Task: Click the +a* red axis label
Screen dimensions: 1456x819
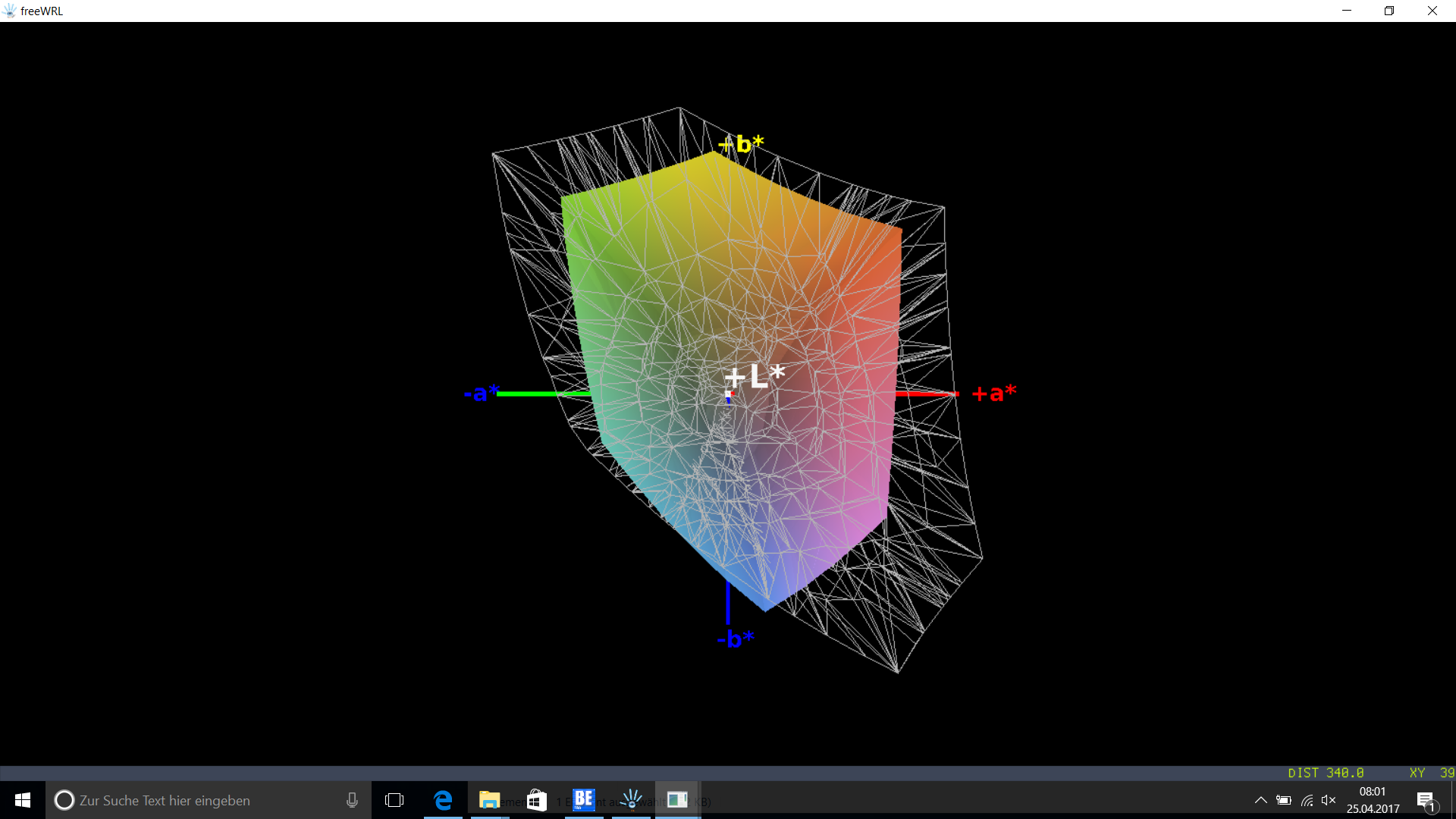Action: click(993, 393)
